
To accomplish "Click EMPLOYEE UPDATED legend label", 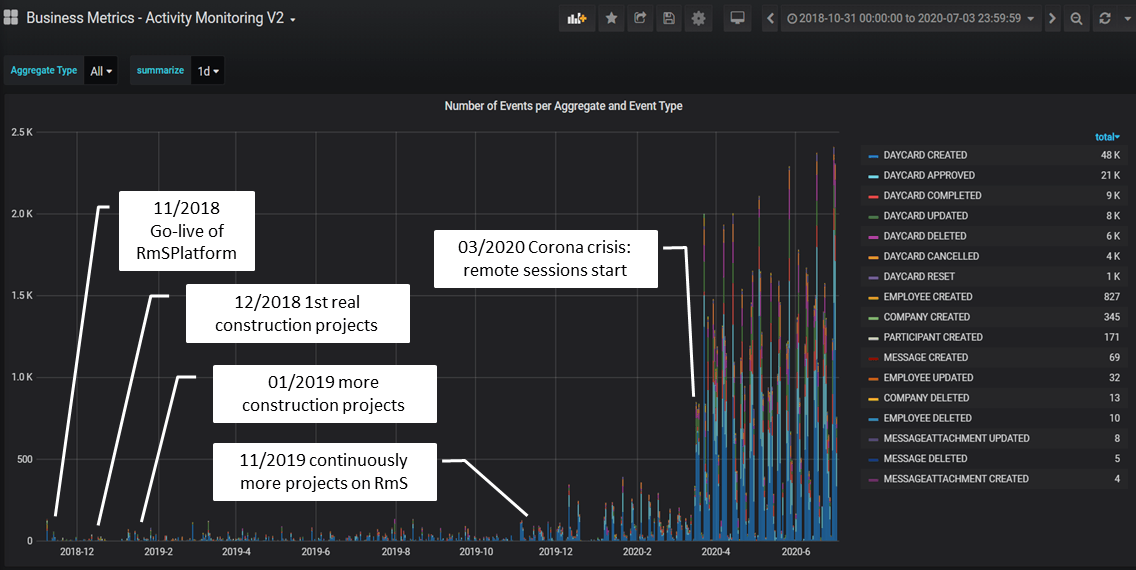I will (928, 378).
